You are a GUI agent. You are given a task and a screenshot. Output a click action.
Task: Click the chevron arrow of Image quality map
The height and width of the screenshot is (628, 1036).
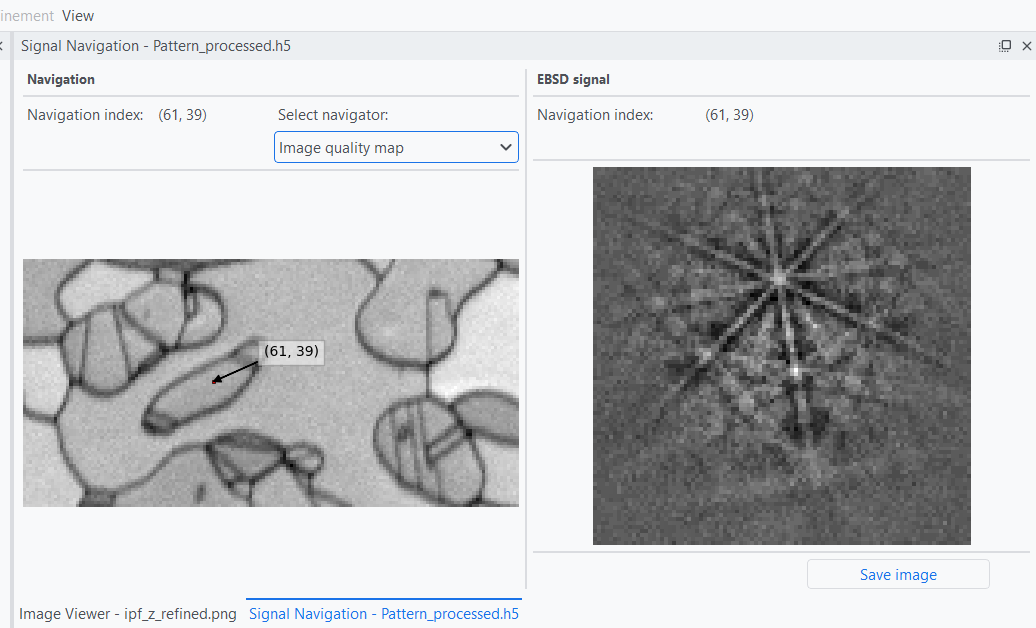pyautogui.click(x=505, y=148)
